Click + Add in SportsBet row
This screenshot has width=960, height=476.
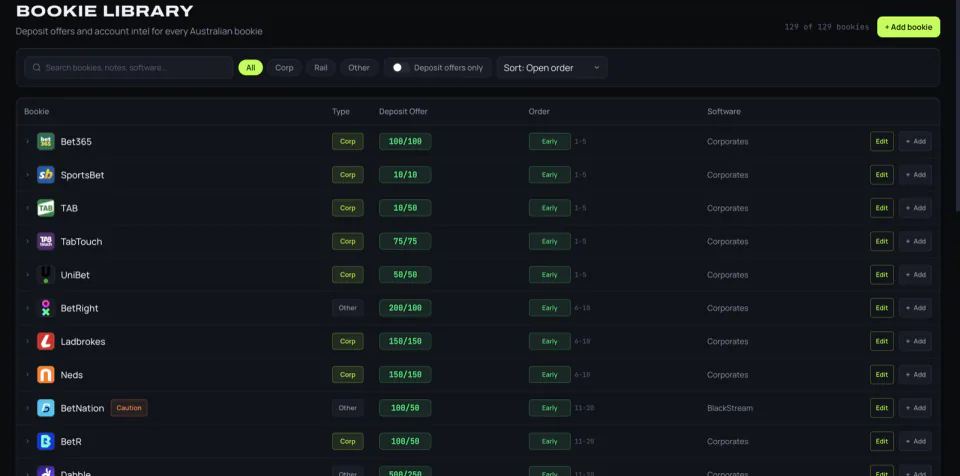pos(915,175)
